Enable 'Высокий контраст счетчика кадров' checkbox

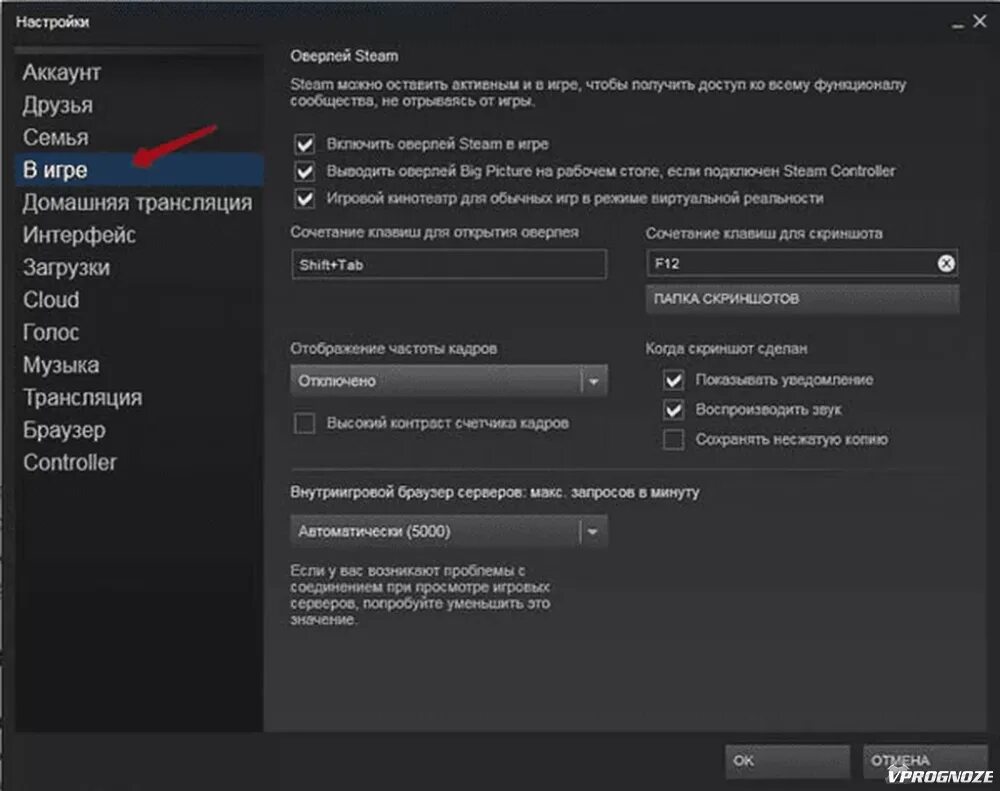(x=305, y=423)
